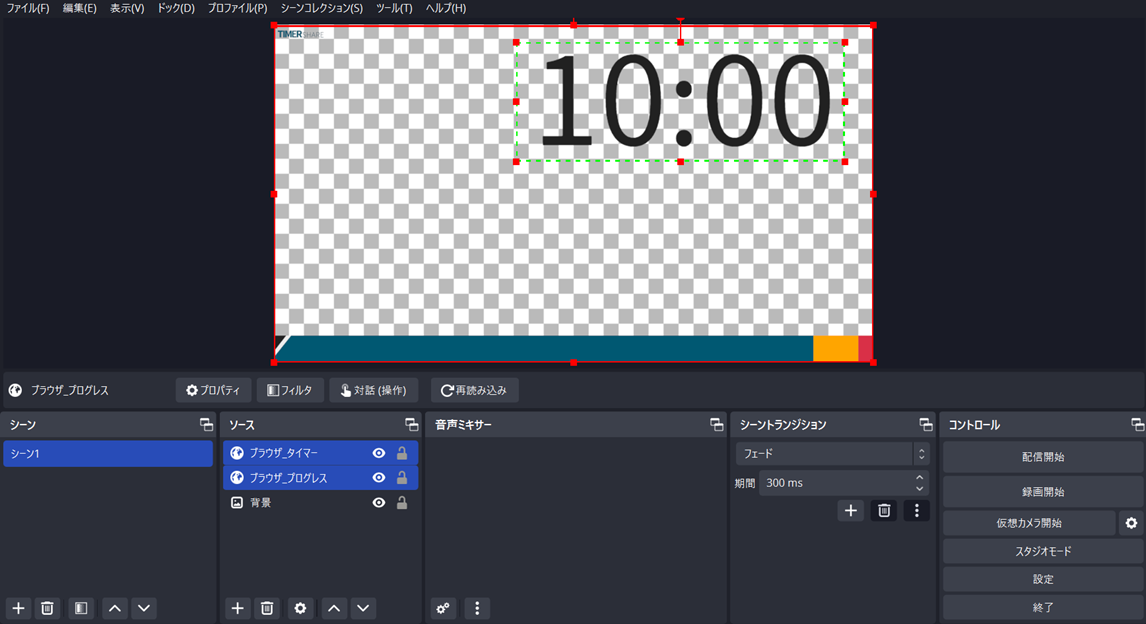This screenshot has width=1146, height=624.
Task: Move selected source up in Sources panel
Action: pyautogui.click(x=334, y=608)
